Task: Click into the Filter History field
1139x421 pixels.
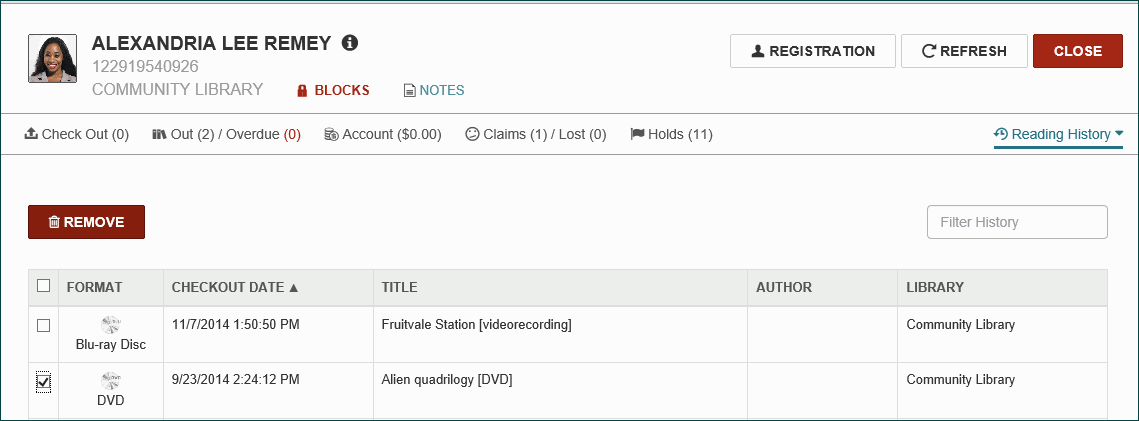Action: point(1017,222)
